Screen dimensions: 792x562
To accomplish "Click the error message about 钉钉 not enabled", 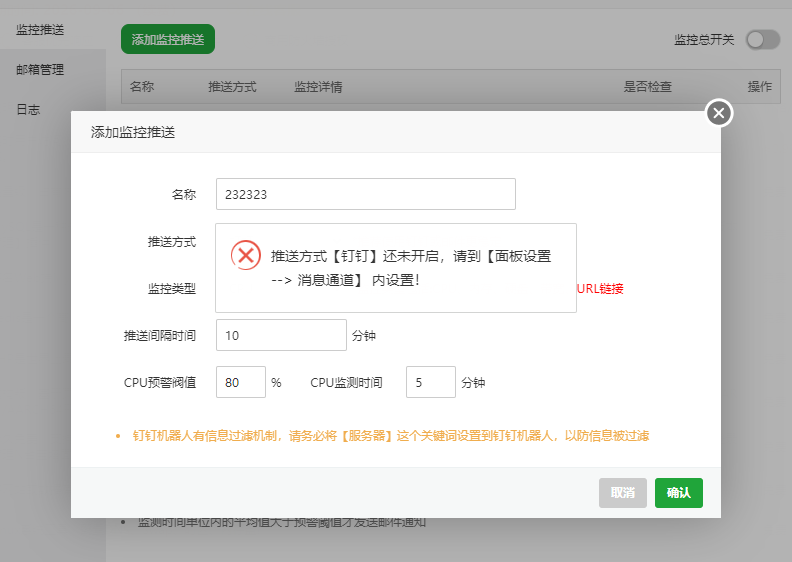I will pos(411,268).
